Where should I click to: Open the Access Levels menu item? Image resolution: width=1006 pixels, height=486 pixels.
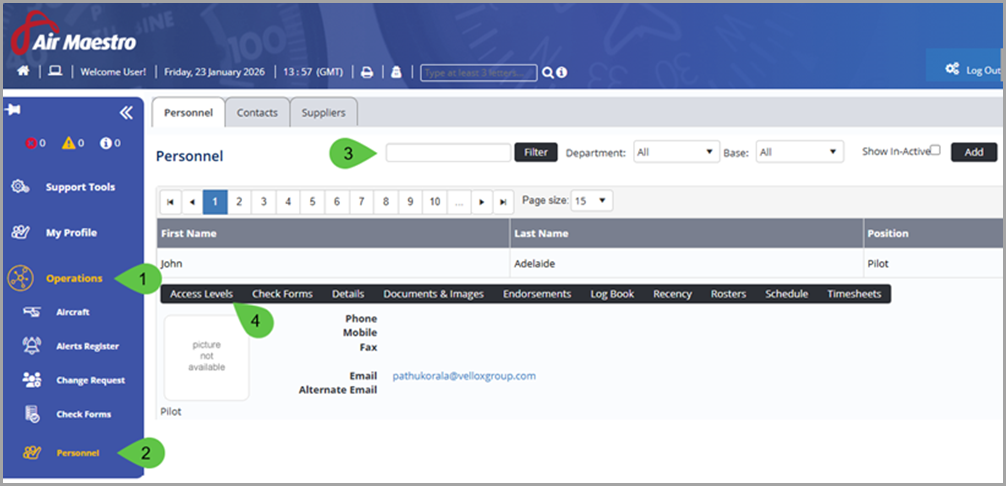pos(201,294)
